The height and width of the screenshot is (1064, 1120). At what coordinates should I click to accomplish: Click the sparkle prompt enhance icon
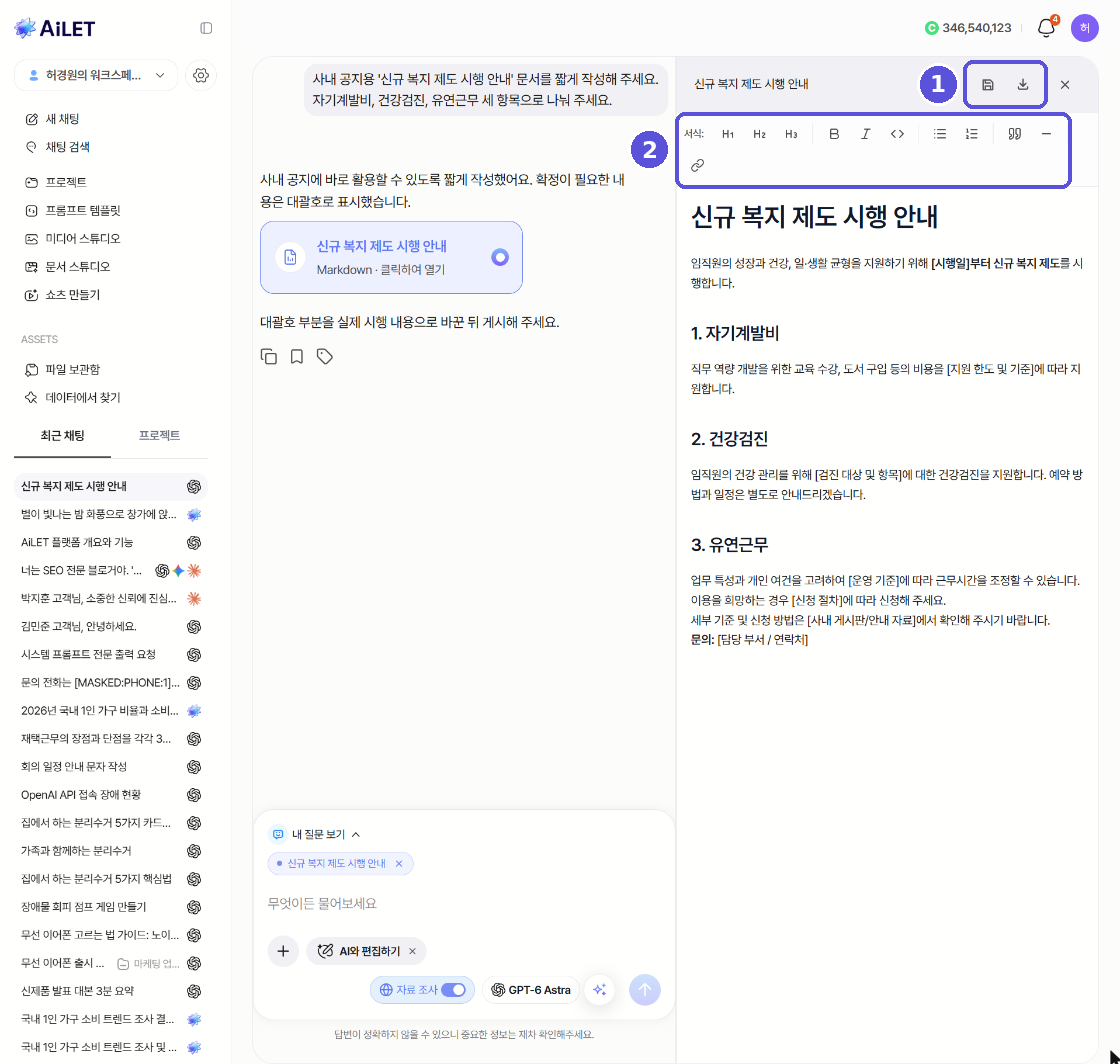(599, 990)
